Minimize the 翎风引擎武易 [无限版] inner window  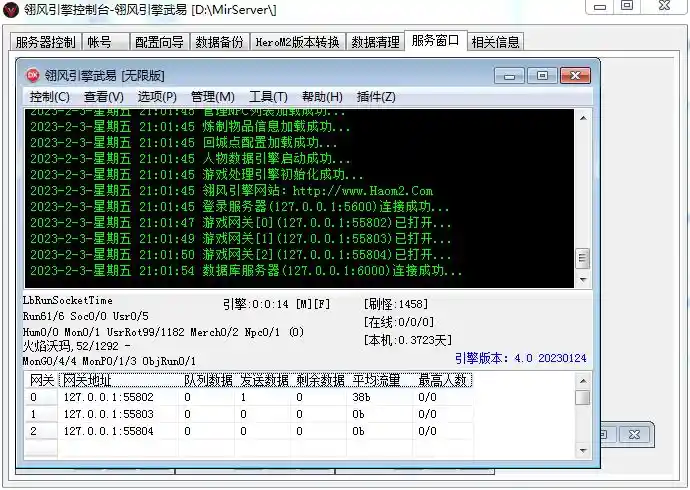point(509,76)
